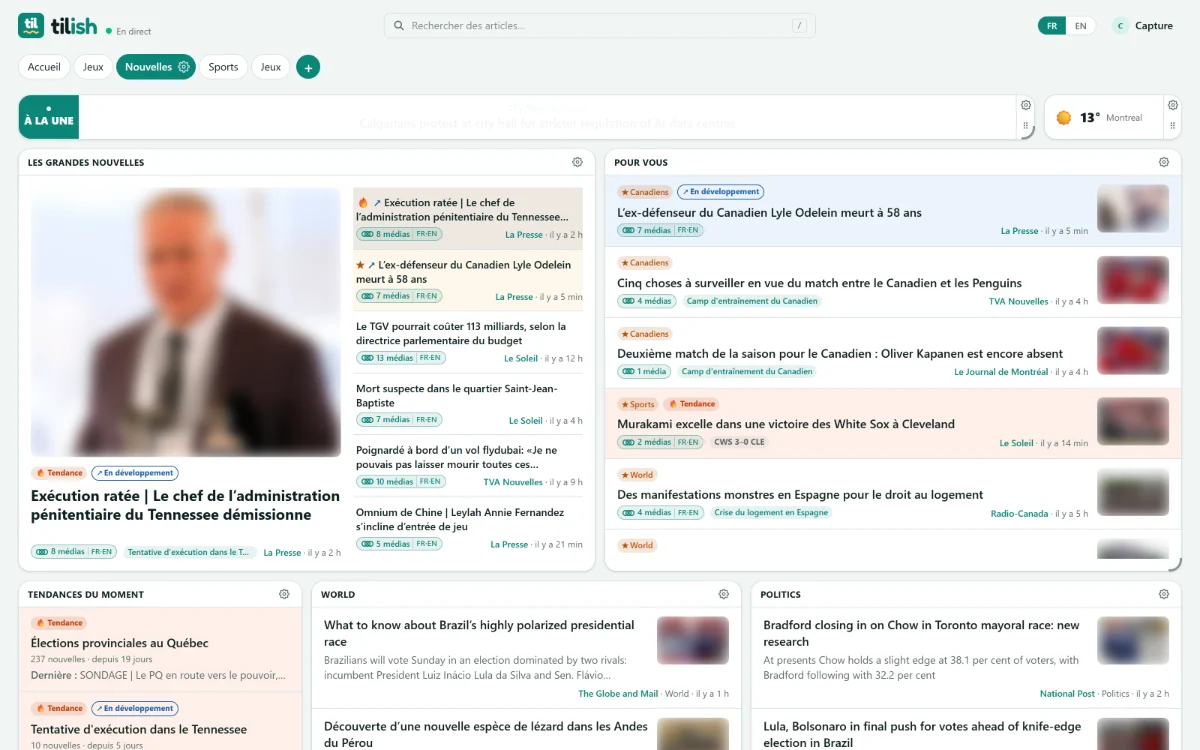Open the weather widget settings gear
The height and width of the screenshot is (750, 1200).
pos(1172,105)
